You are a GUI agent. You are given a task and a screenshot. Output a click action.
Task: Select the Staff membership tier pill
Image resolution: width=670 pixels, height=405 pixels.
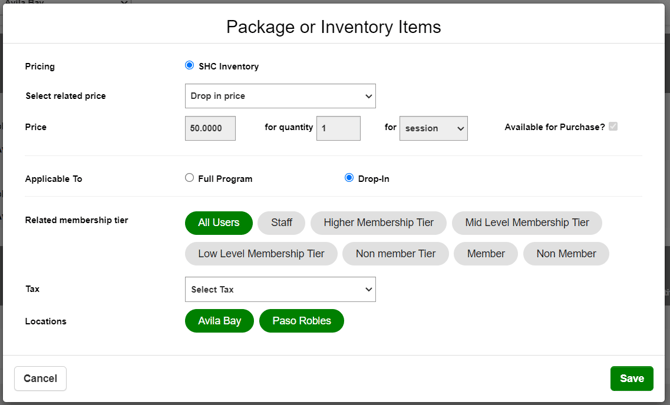[x=282, y=223]
